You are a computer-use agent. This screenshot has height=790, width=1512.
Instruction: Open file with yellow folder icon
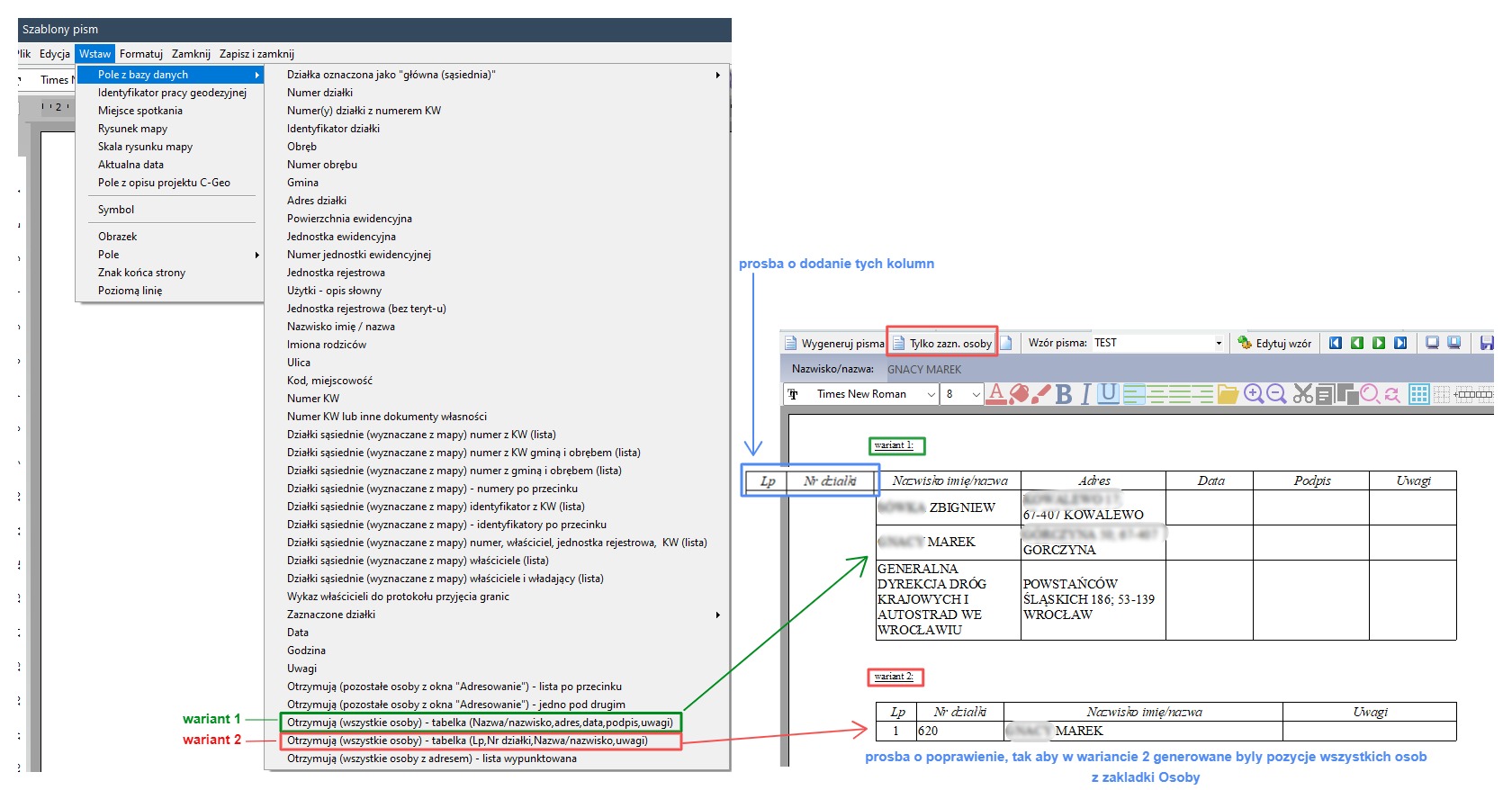pyautogui.click(x=1228, y=393)
